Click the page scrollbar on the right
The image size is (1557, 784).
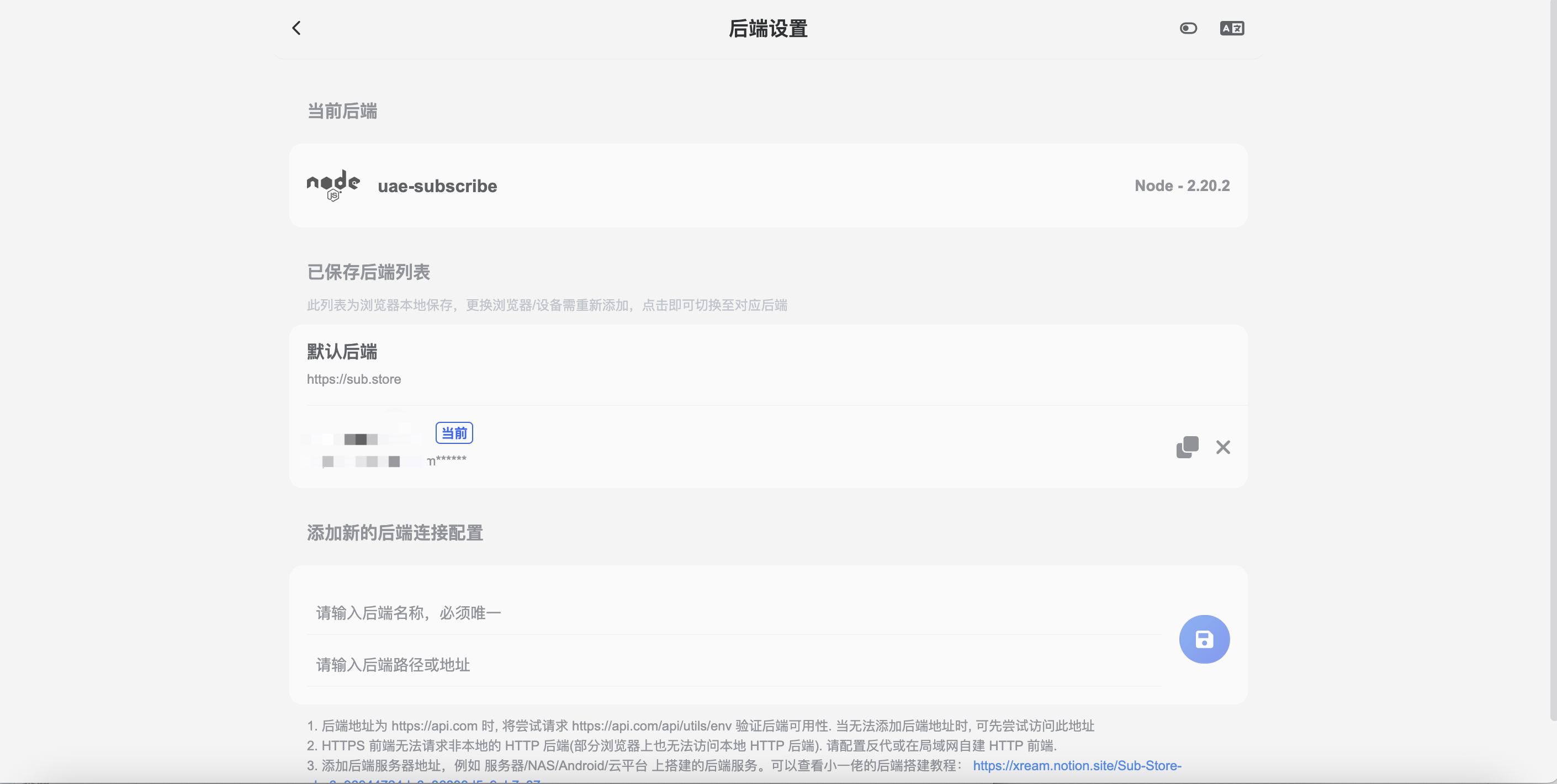pos(1552,363)
